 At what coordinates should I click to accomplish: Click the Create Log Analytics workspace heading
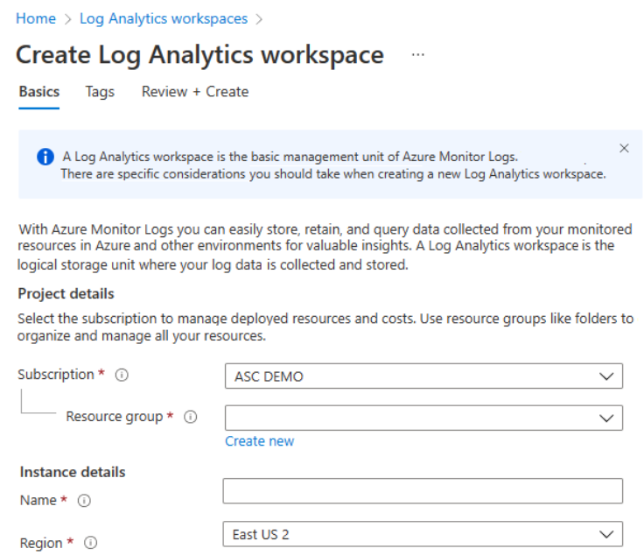(200, 55)
